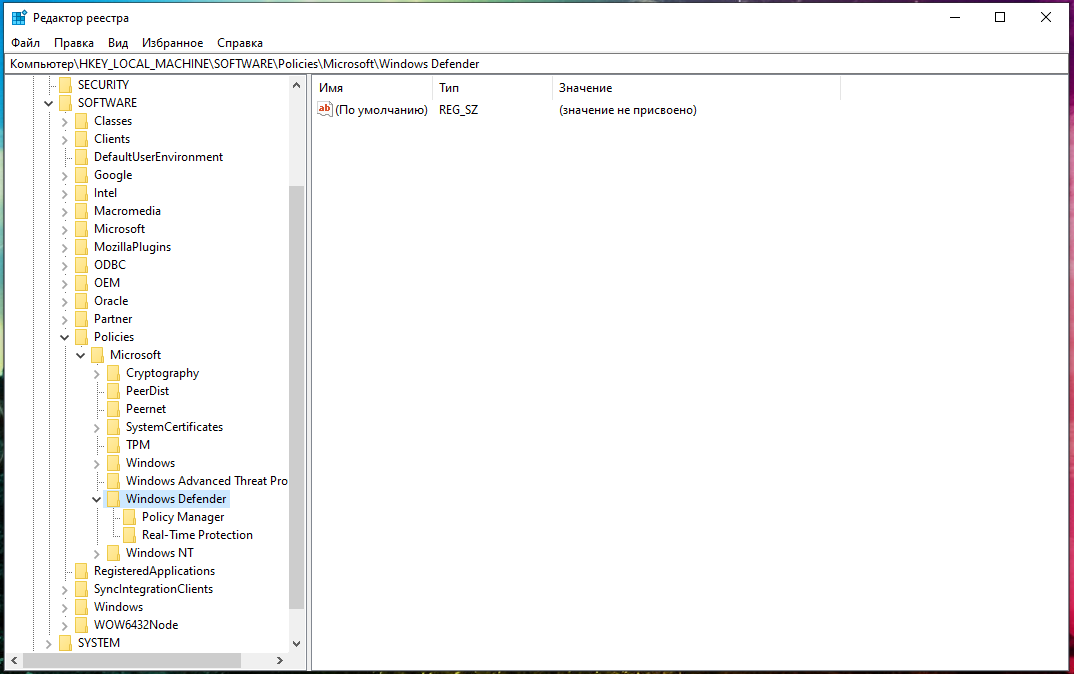
Task: Click the Real-Time Protection folder icon
Action: coord(129,535)
